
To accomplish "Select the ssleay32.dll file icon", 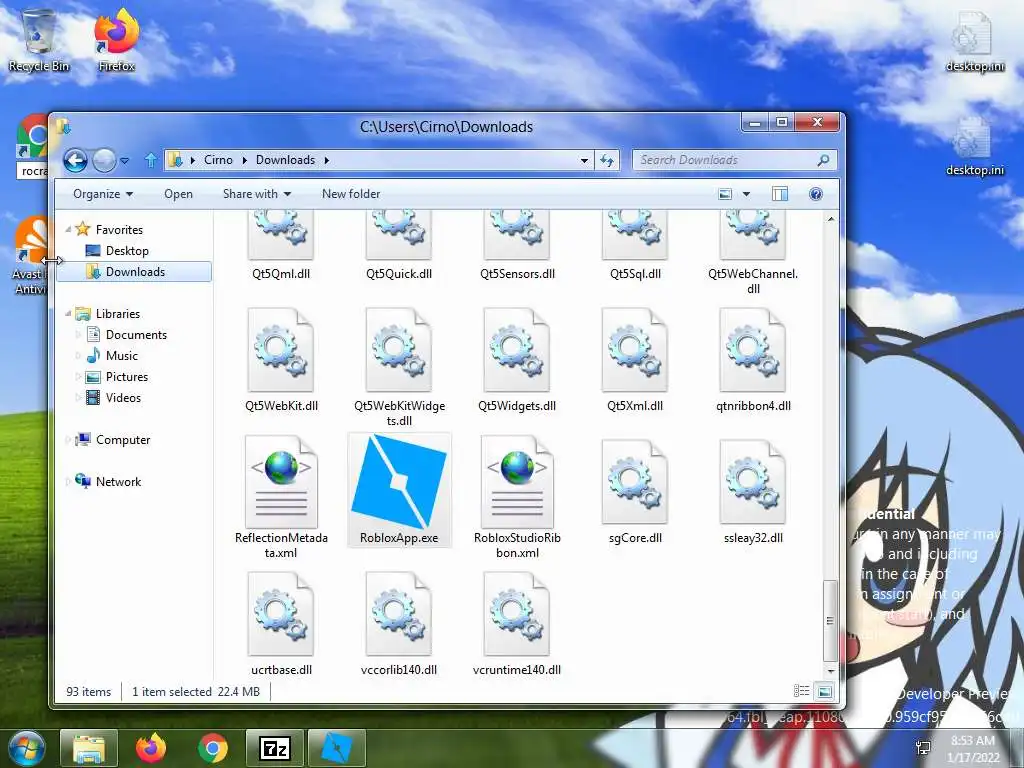I will [x=752, y=482].
